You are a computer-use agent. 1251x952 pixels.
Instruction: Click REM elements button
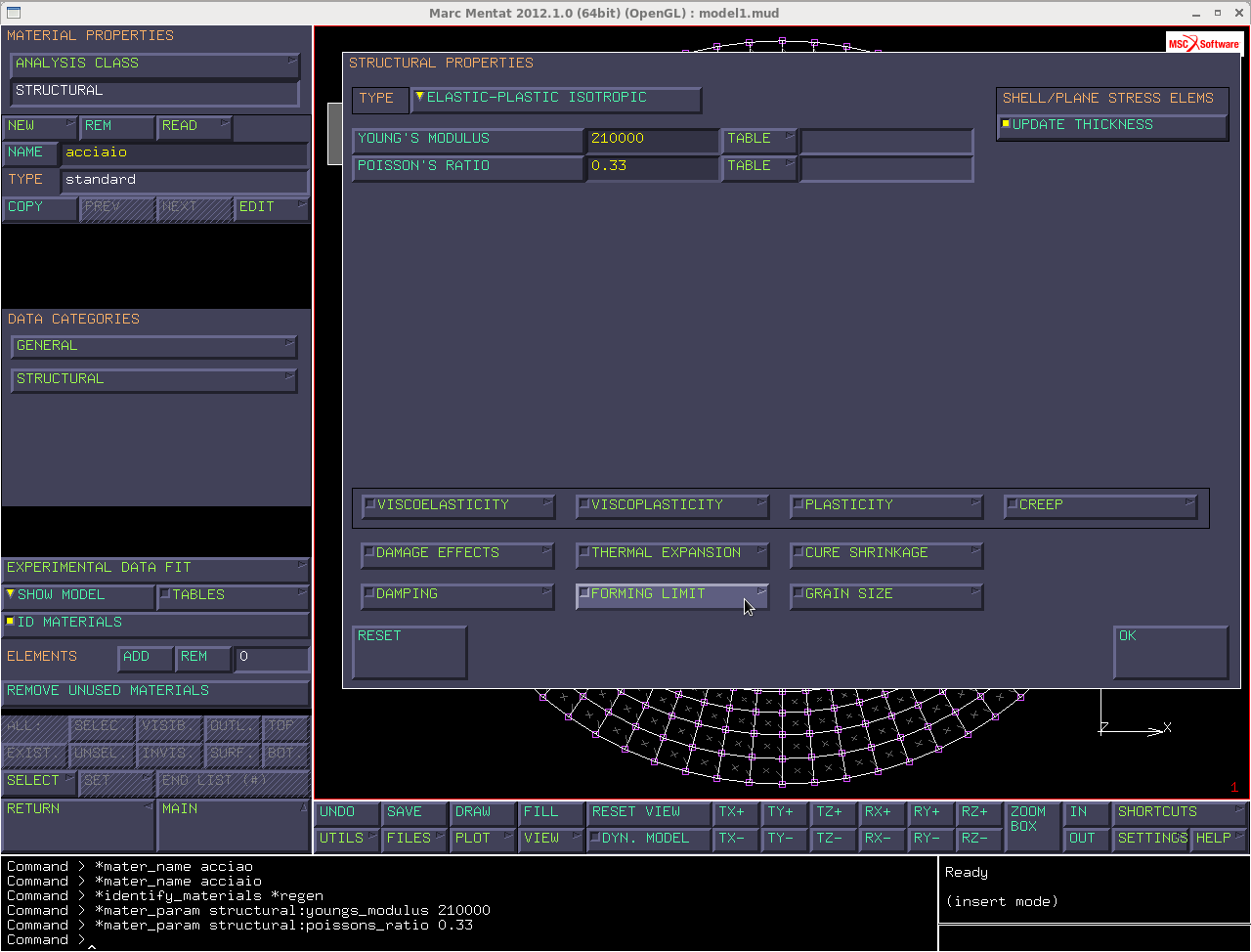[x=203, y=659]
